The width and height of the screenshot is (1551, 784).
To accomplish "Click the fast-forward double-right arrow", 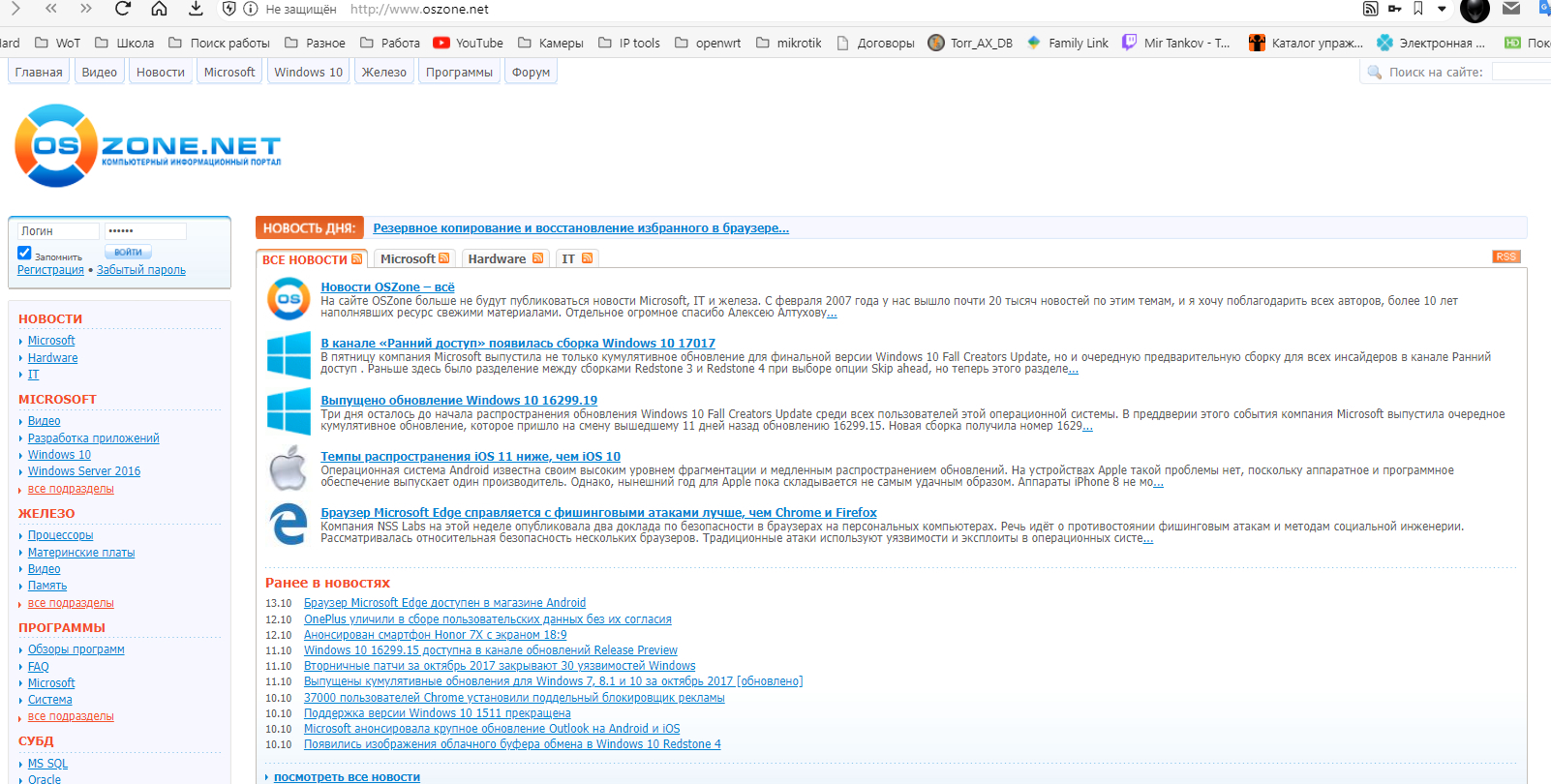I will [x=86, y=9].
